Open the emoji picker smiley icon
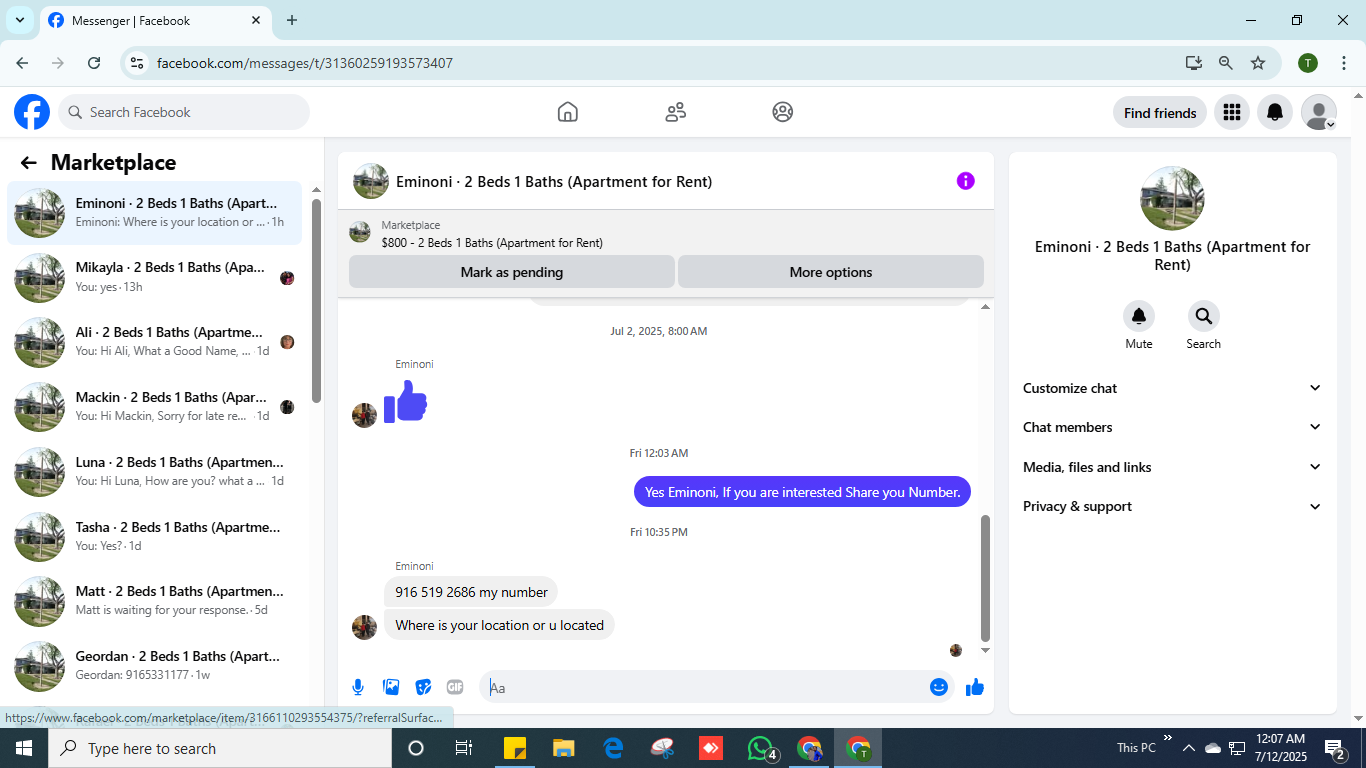 pos(939,687)
